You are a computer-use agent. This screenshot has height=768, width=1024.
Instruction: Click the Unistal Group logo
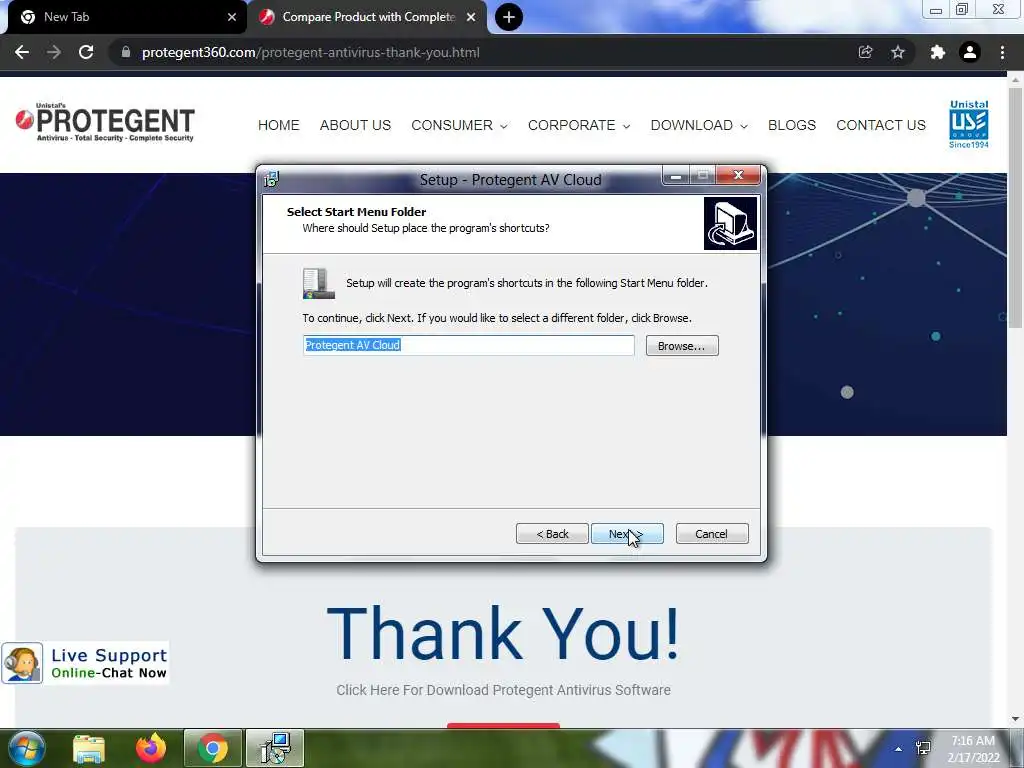click(968, 124)
